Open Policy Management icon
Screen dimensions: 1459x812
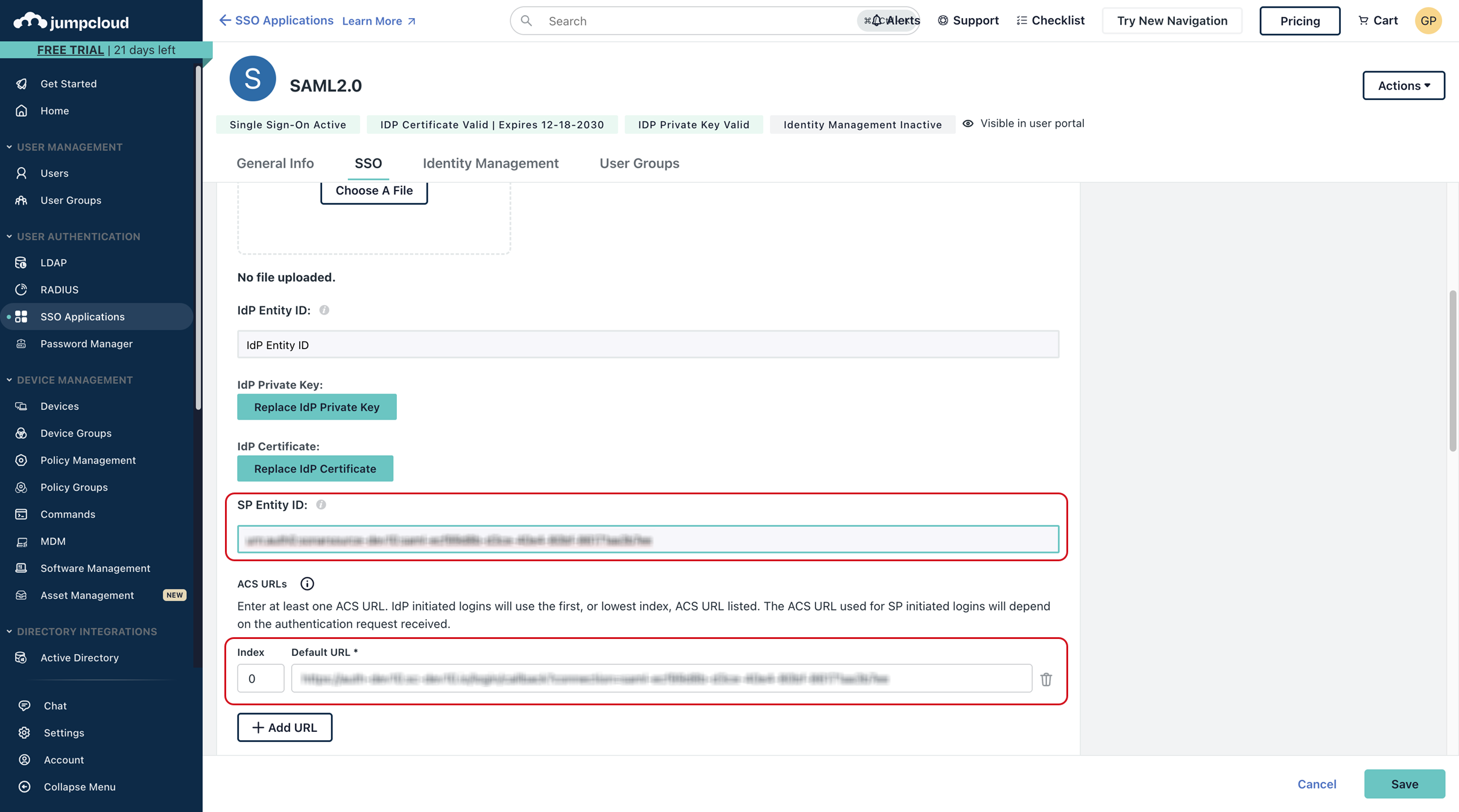[22, 461]
